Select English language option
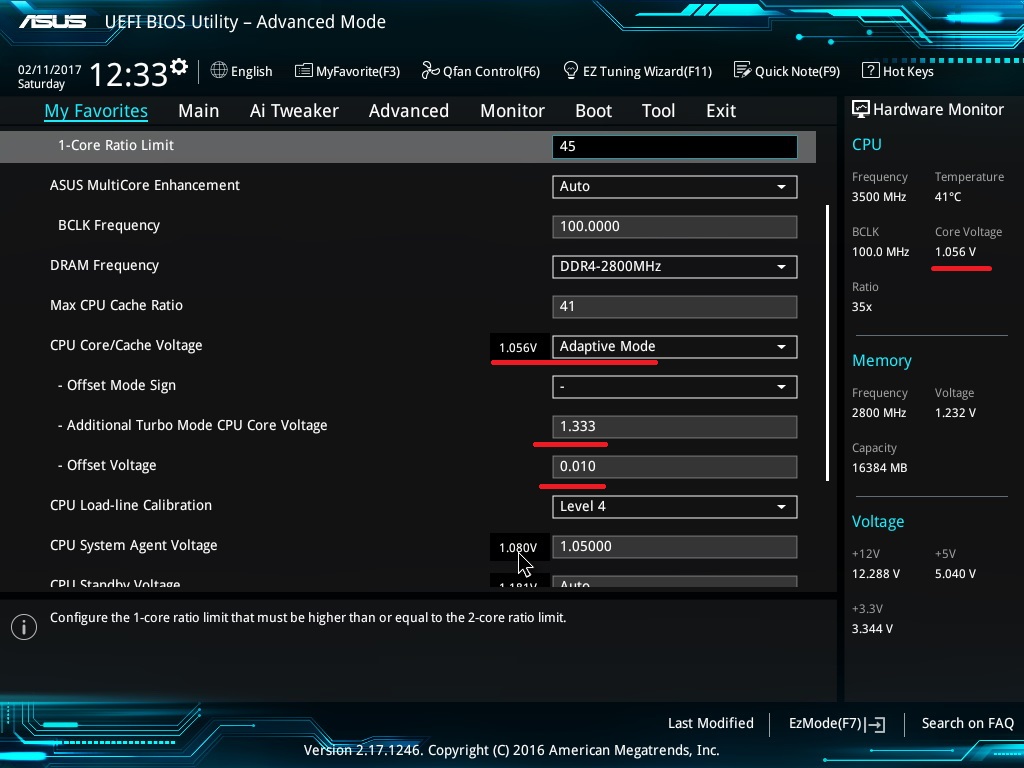 click(251, 71)
